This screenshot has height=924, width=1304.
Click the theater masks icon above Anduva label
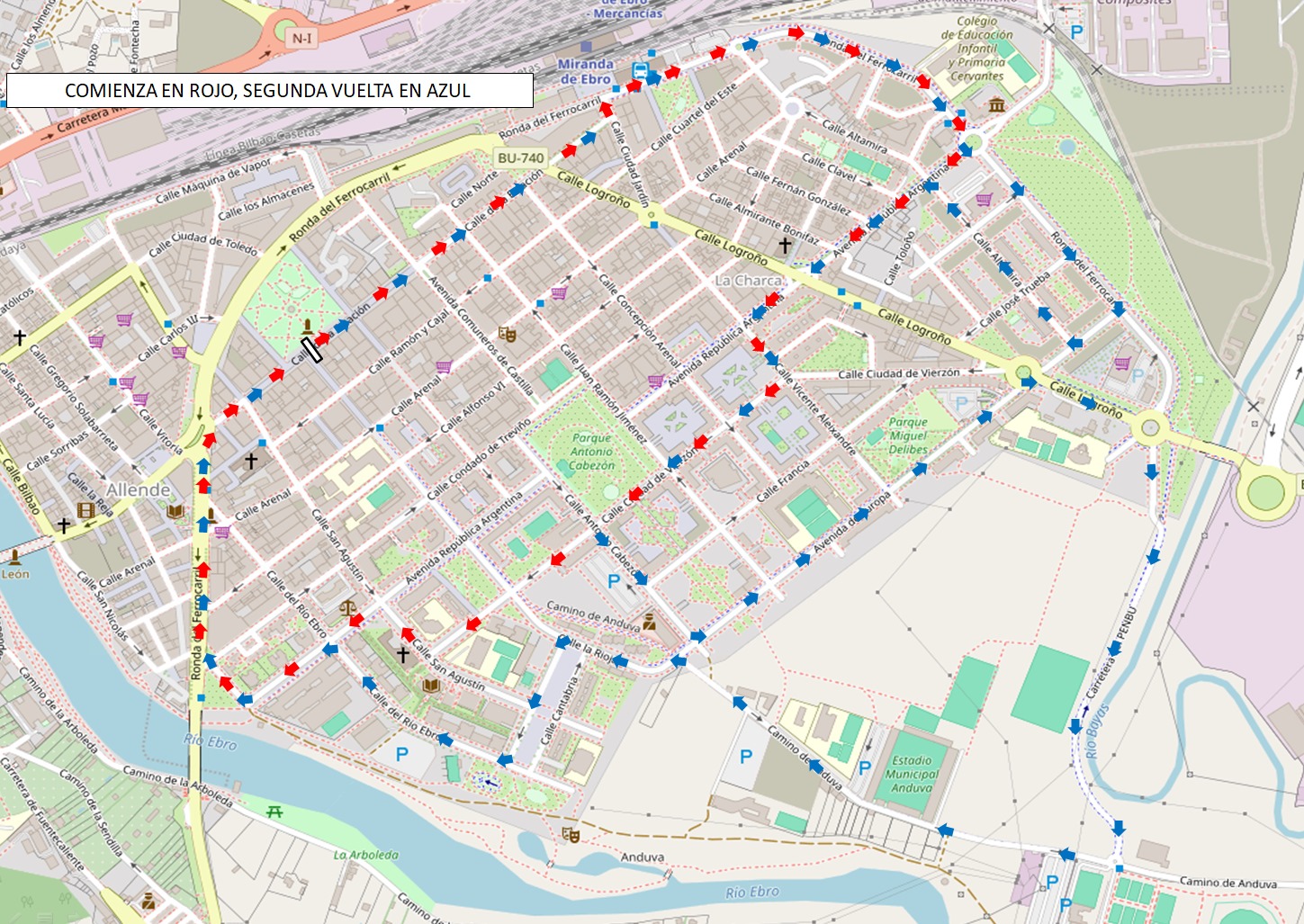coord(570,834)
